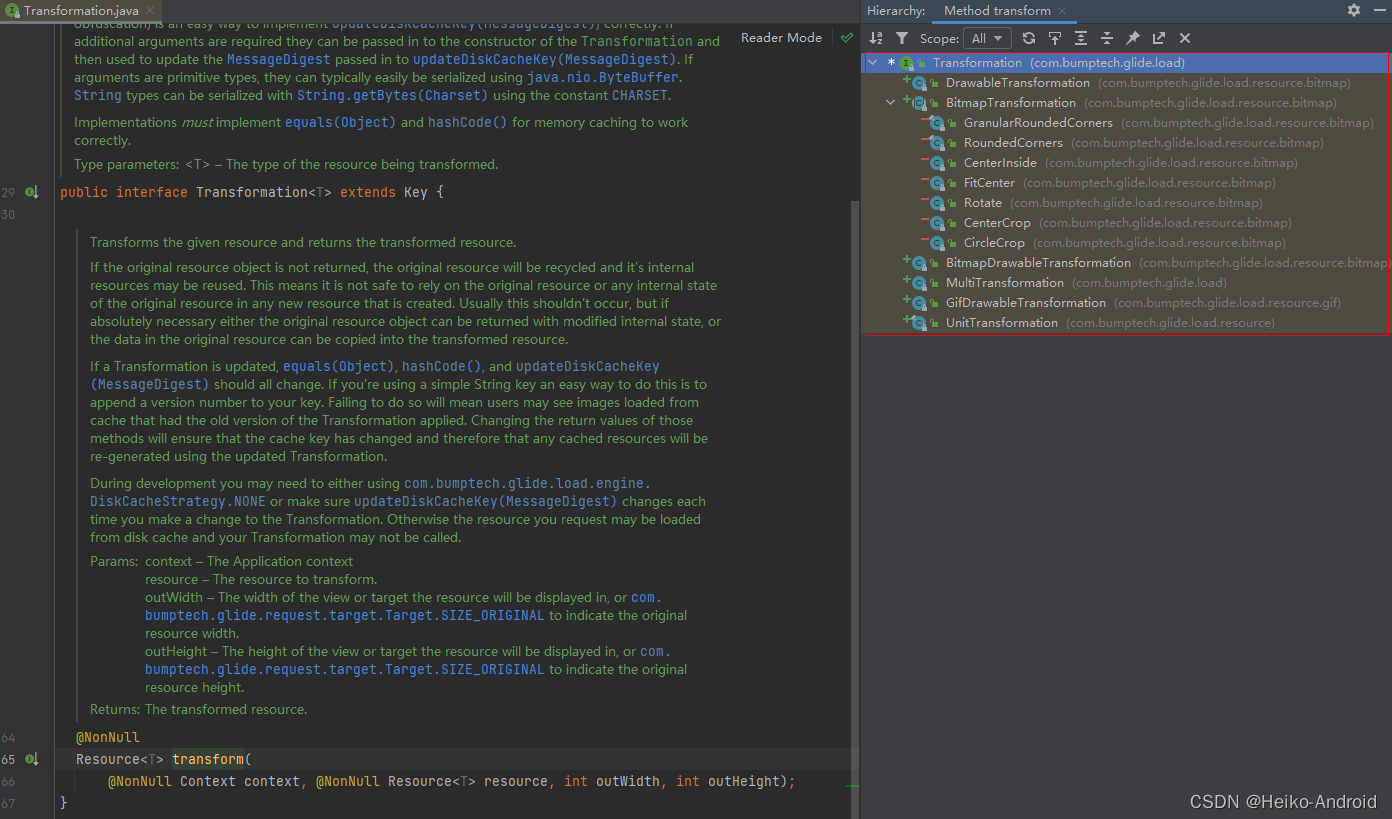Click the transform method name
The width and height of the screenshot is (1392, 819).
coord(208,759)
